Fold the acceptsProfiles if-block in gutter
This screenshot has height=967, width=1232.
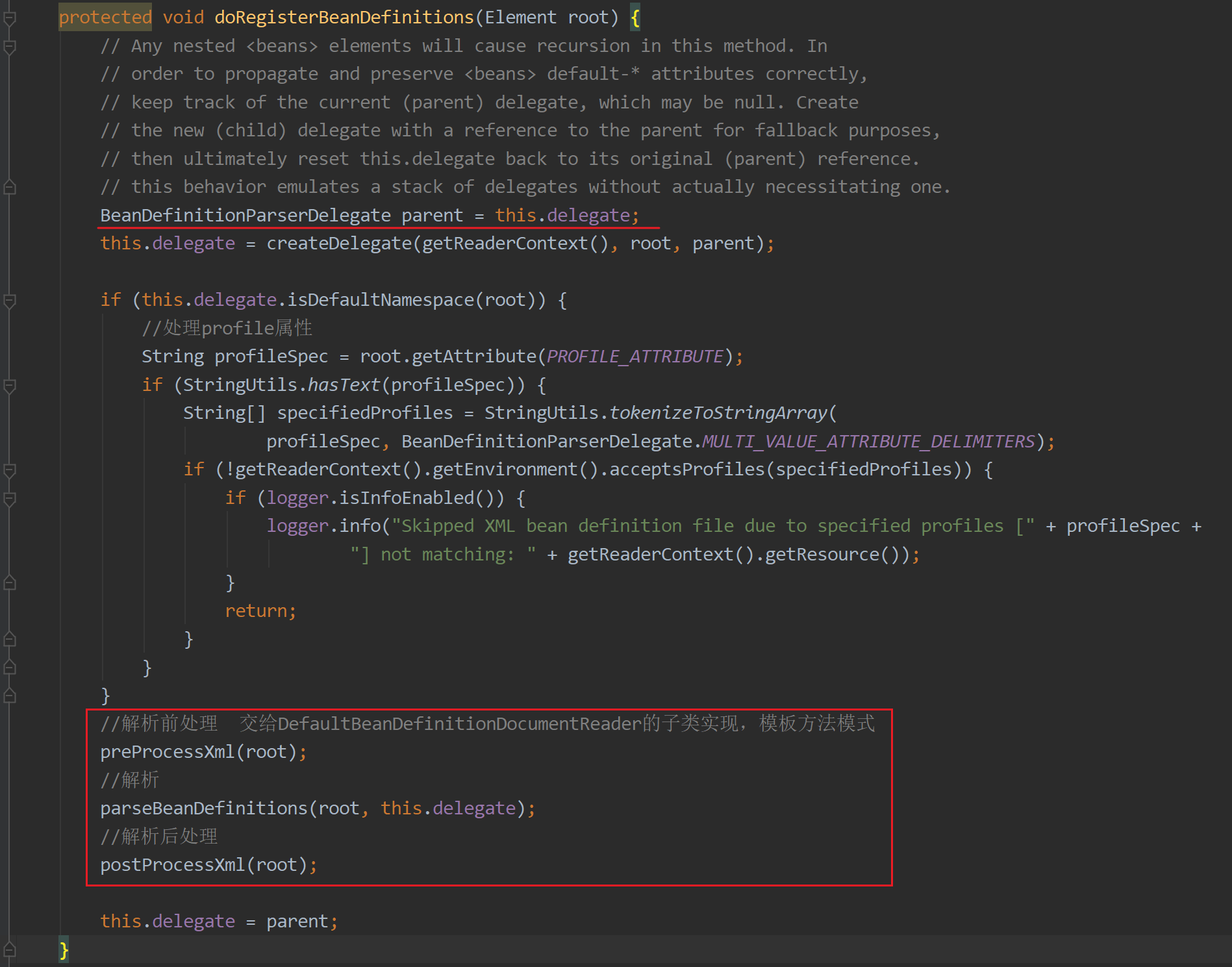point(10,470)
